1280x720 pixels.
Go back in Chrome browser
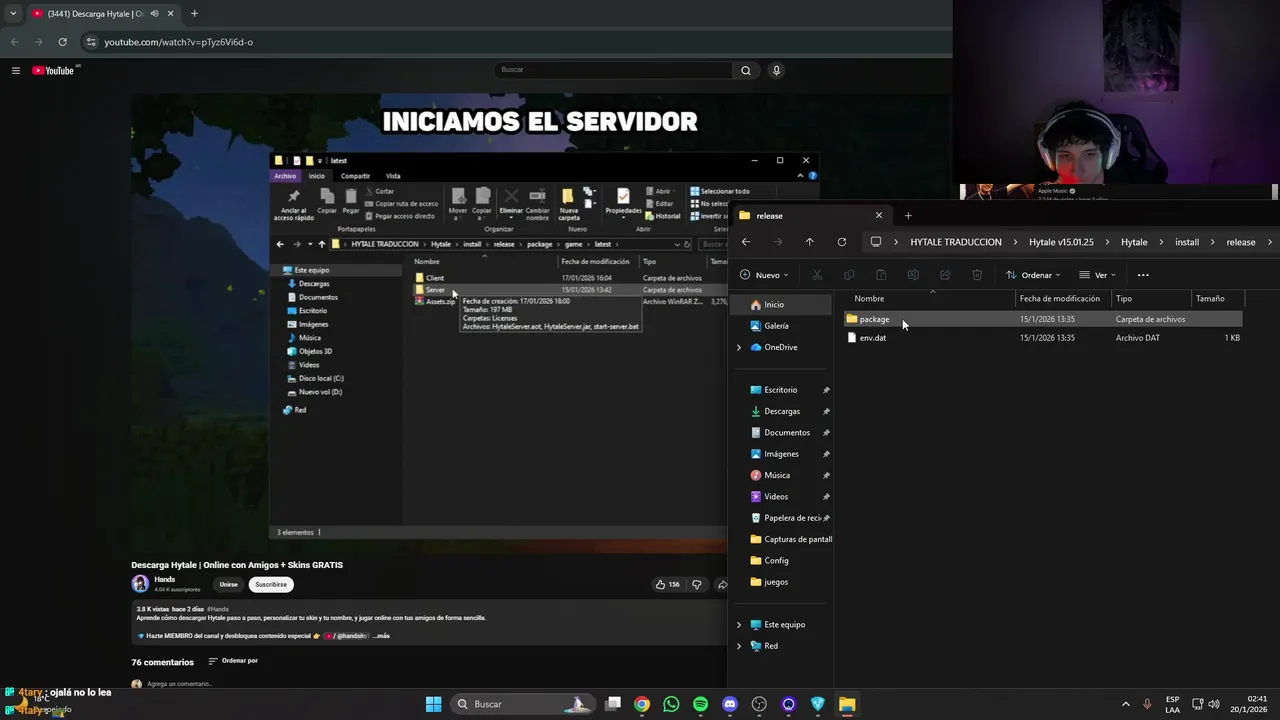[x=14, y=42]
